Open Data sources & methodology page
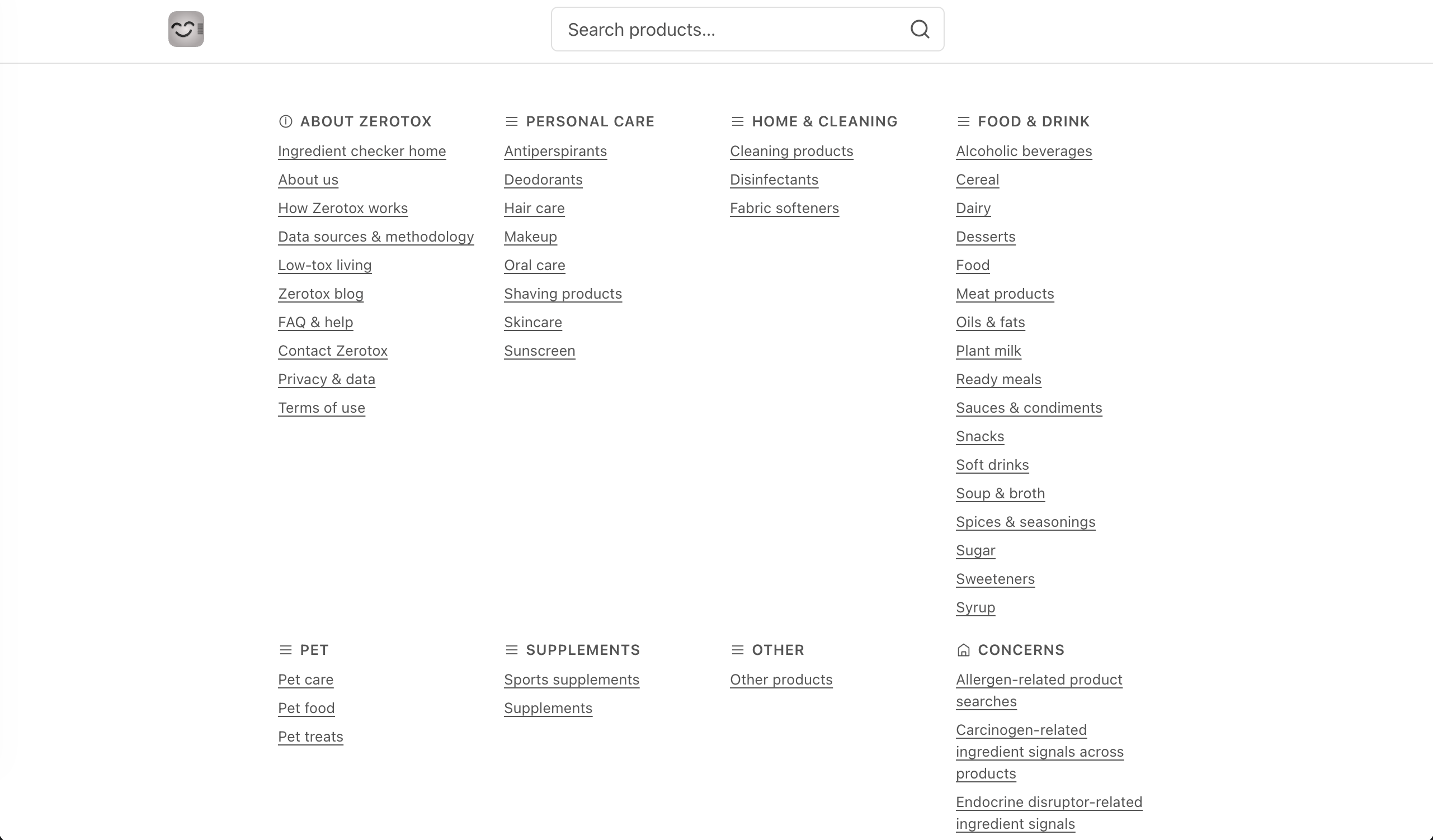 [375, 237]
